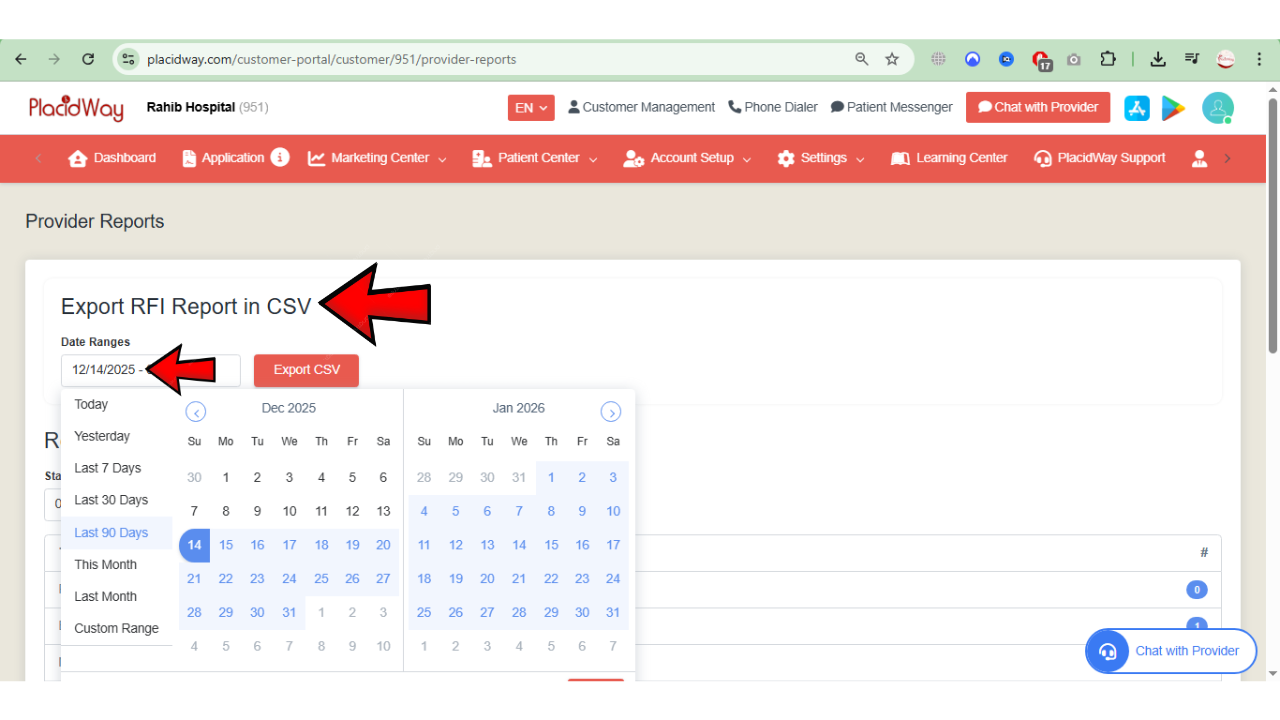
Task: Click the floating Chat with Provider headset icon
Action: (1107, 651)
